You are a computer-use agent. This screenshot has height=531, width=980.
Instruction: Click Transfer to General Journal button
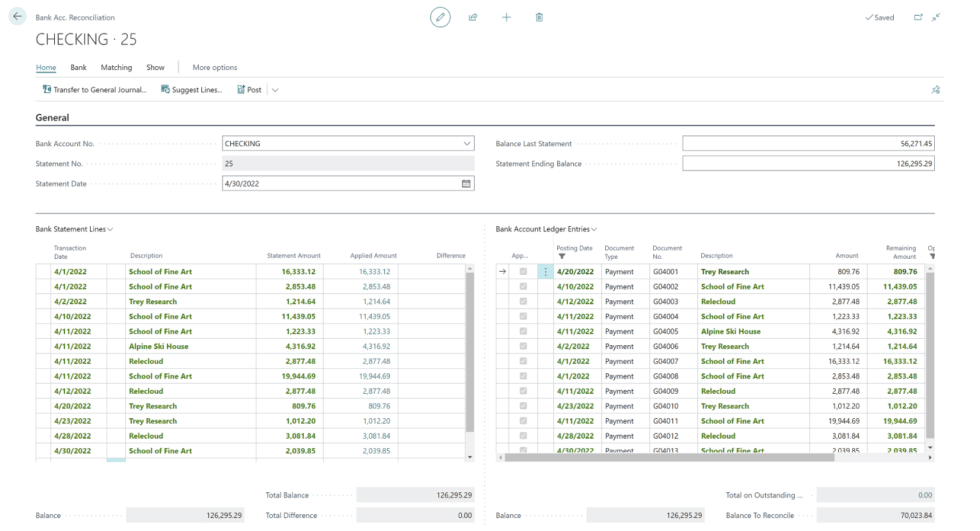(x=94, y=89)
